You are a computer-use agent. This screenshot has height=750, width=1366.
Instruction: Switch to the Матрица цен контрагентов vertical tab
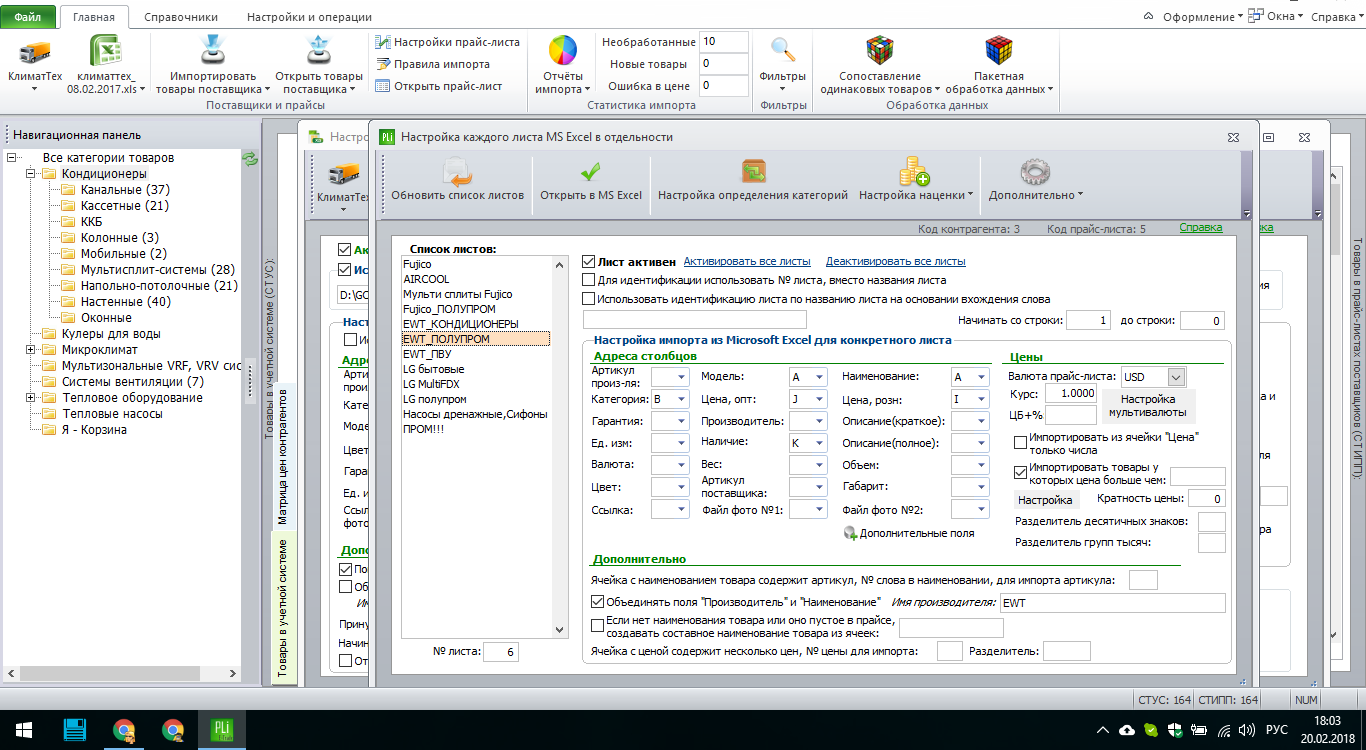[x=282, y=456]
